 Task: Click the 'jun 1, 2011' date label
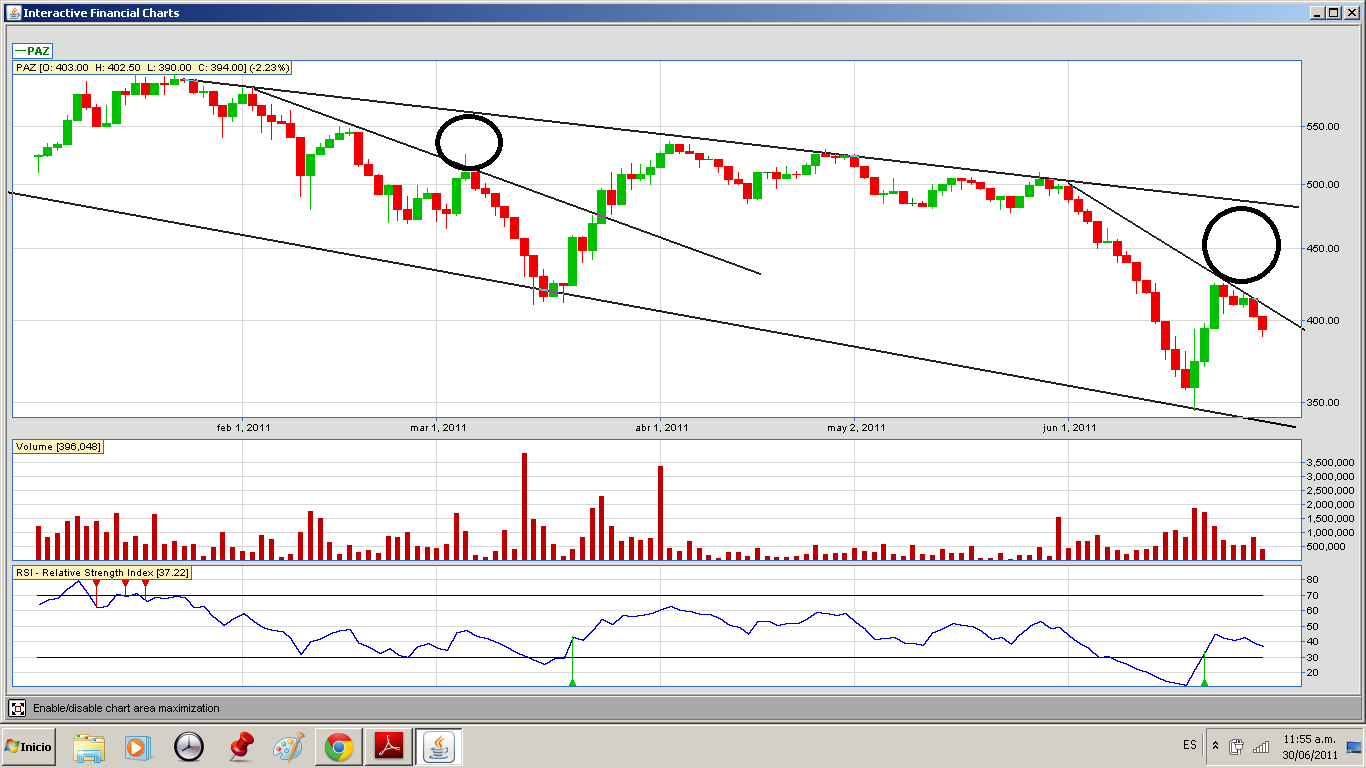click(x=1069, y=427)
